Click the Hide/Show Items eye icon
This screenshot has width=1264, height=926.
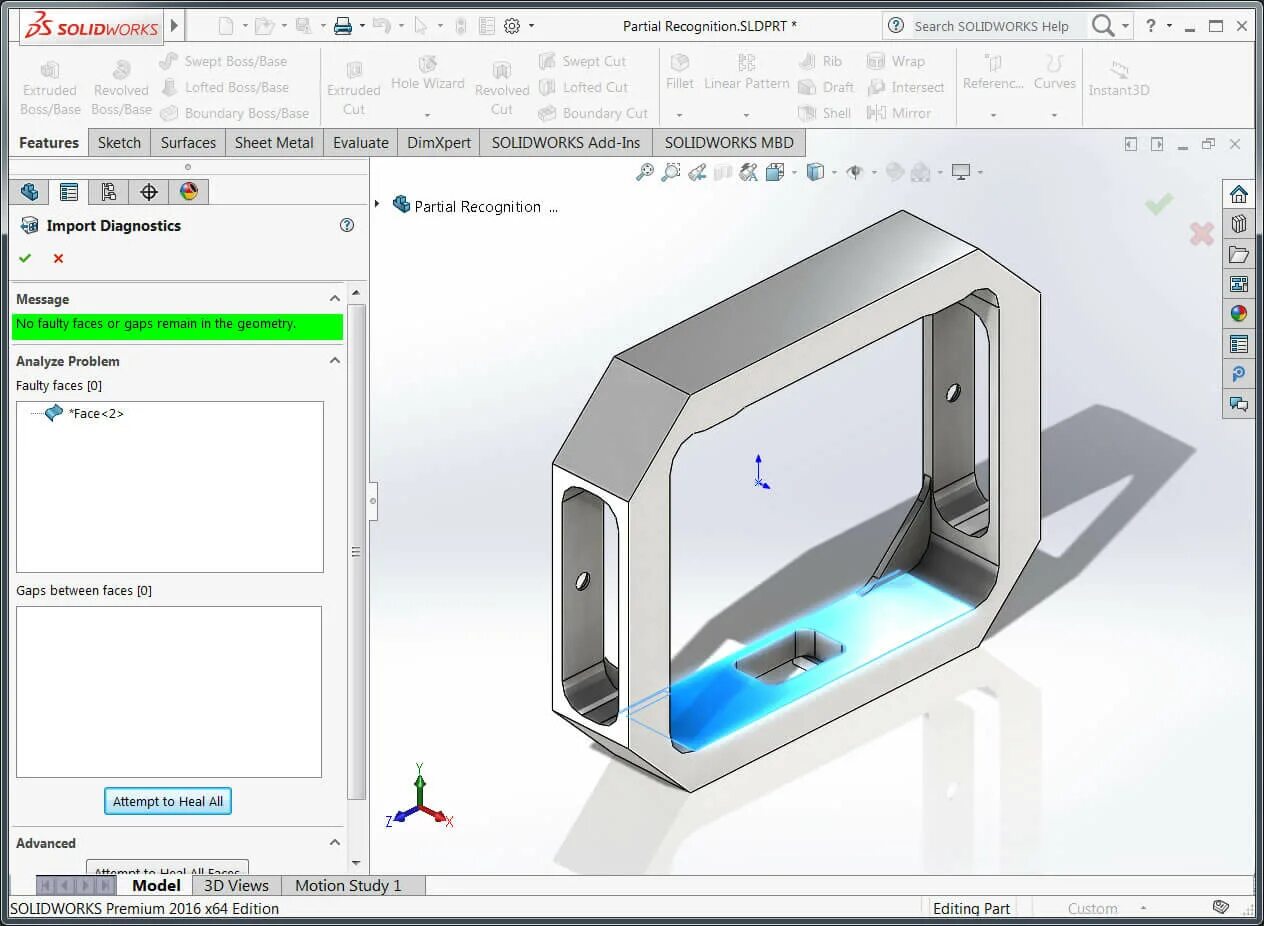854,172
